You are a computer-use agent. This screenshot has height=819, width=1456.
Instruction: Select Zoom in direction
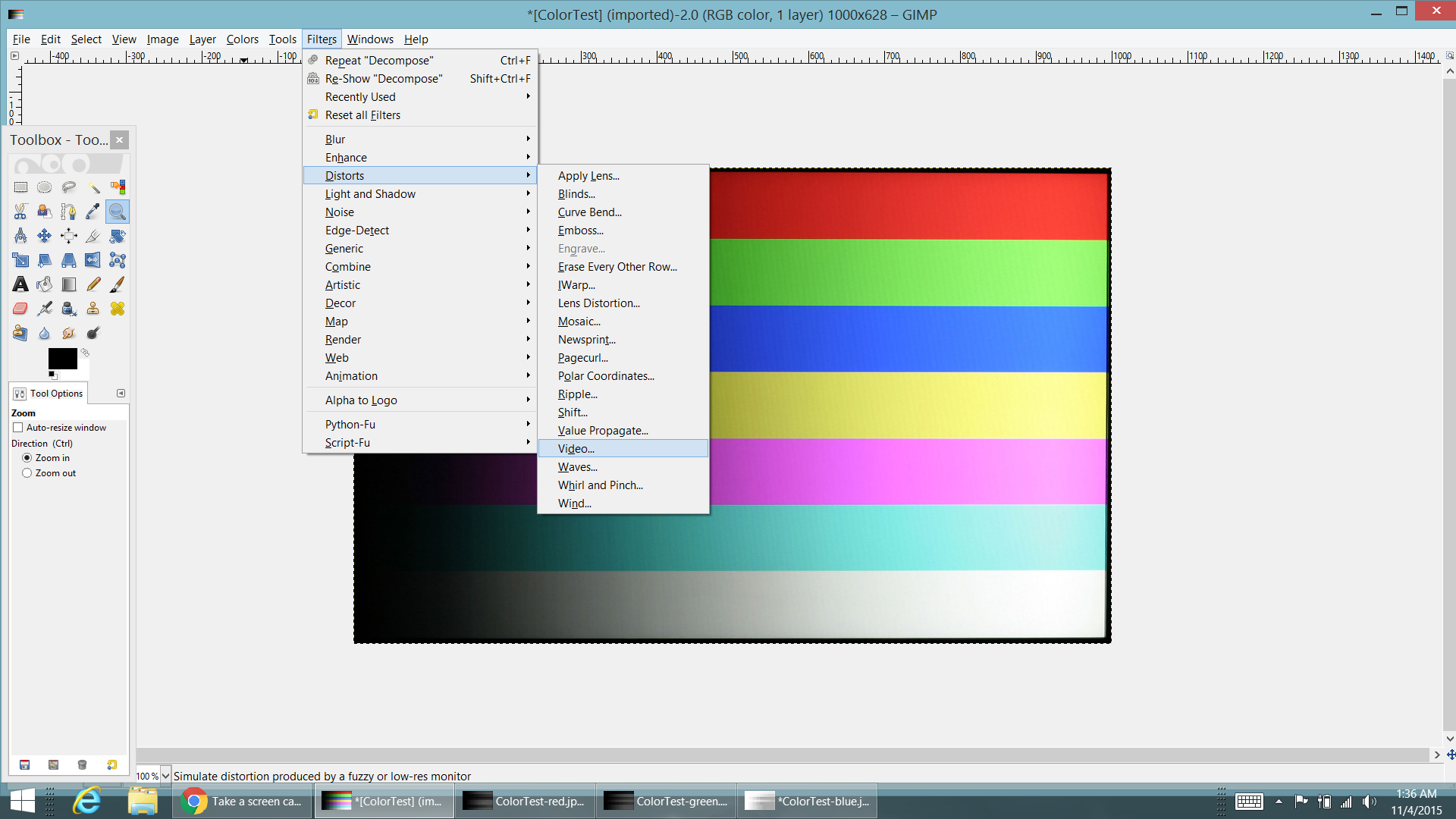click(x=27, y=458)
